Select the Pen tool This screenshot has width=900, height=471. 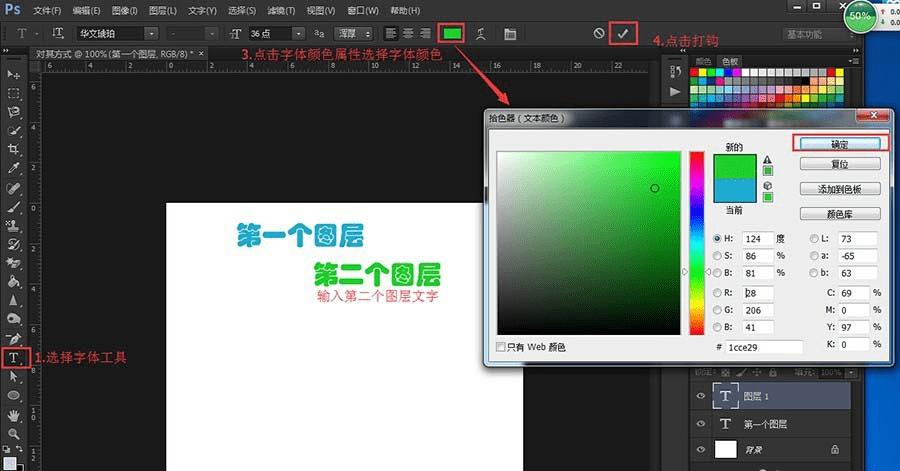[x=14, y=339]
